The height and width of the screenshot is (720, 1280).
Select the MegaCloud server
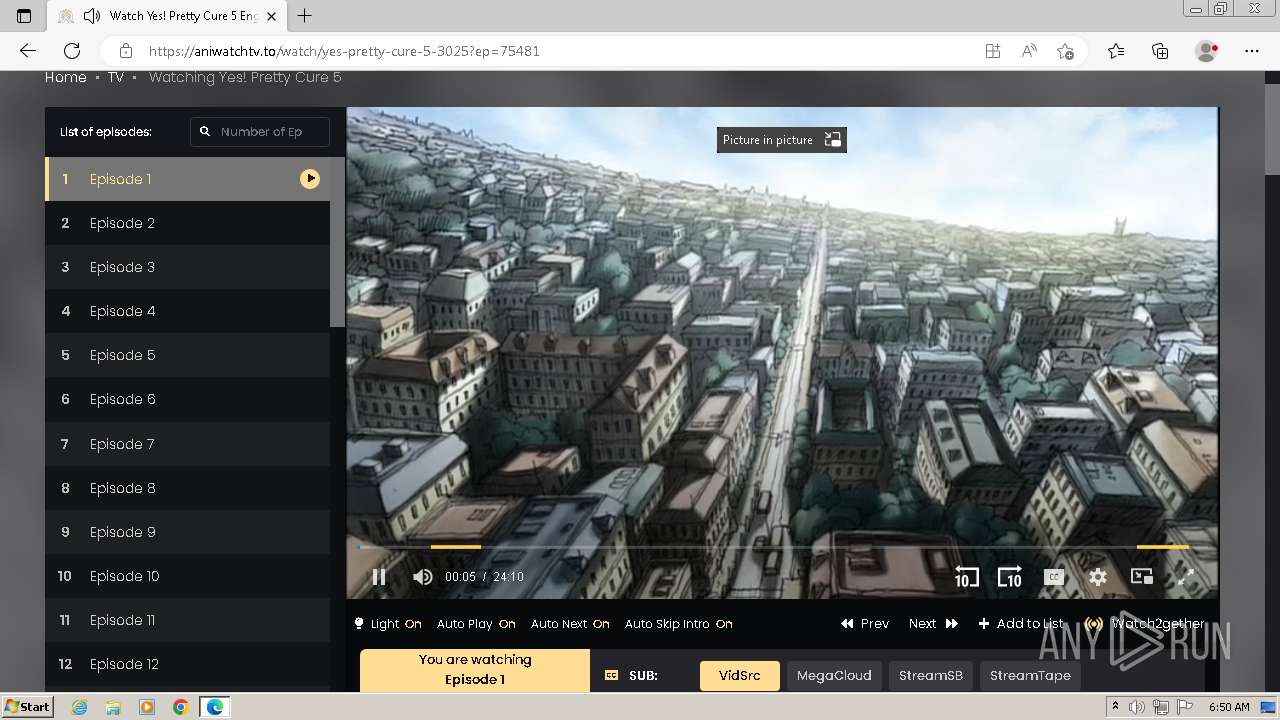[834, 676]
